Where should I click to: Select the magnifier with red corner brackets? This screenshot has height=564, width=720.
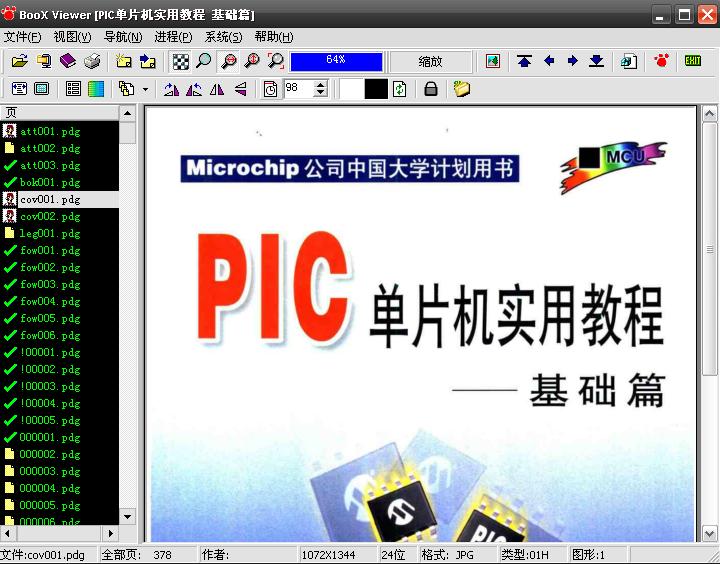point(276,61)
